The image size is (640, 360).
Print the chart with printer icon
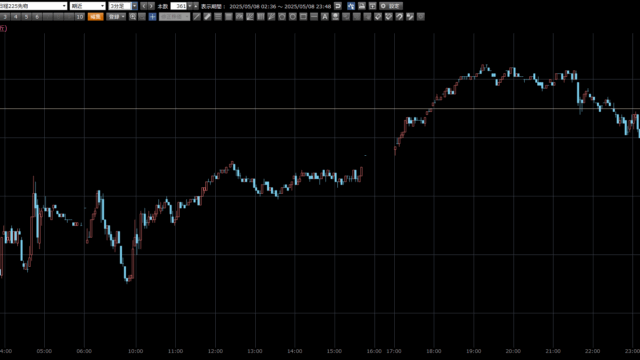coord(362,6)
